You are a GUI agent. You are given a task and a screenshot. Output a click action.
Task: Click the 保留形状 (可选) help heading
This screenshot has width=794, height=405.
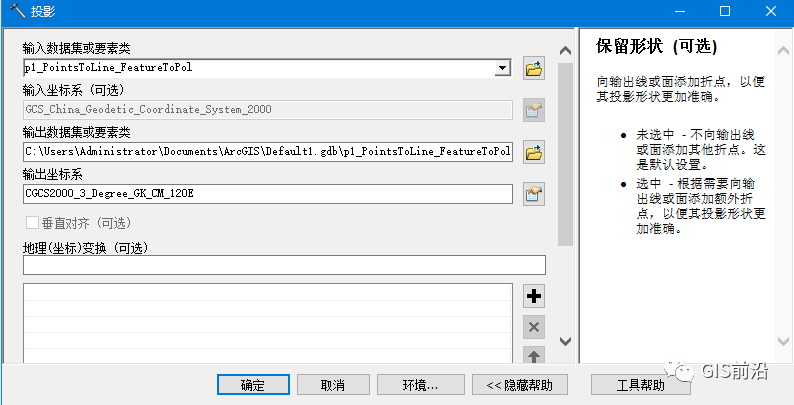pyautogui.click(x=656, y=47)
